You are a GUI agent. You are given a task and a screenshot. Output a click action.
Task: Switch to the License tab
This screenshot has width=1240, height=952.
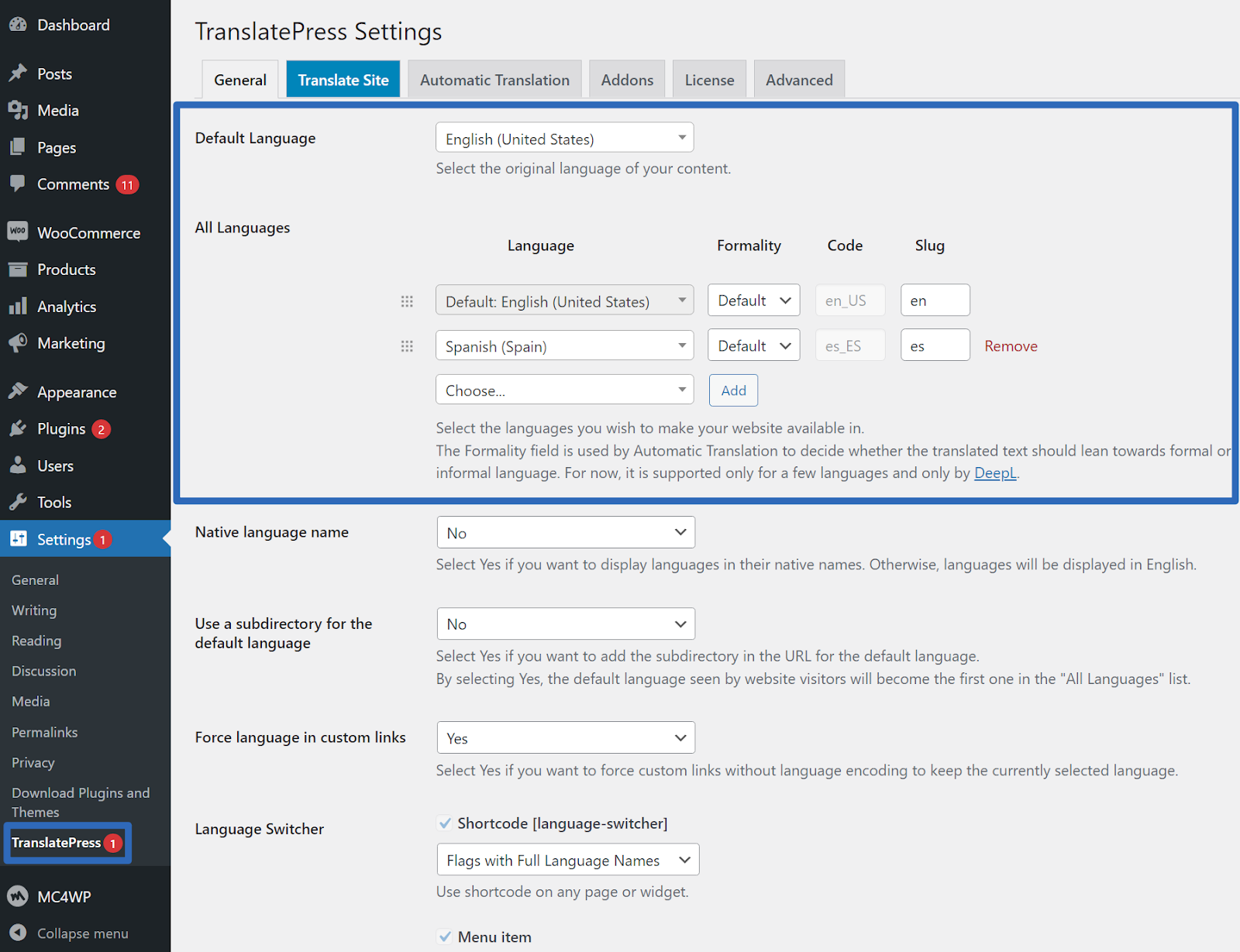coord(709,80)
